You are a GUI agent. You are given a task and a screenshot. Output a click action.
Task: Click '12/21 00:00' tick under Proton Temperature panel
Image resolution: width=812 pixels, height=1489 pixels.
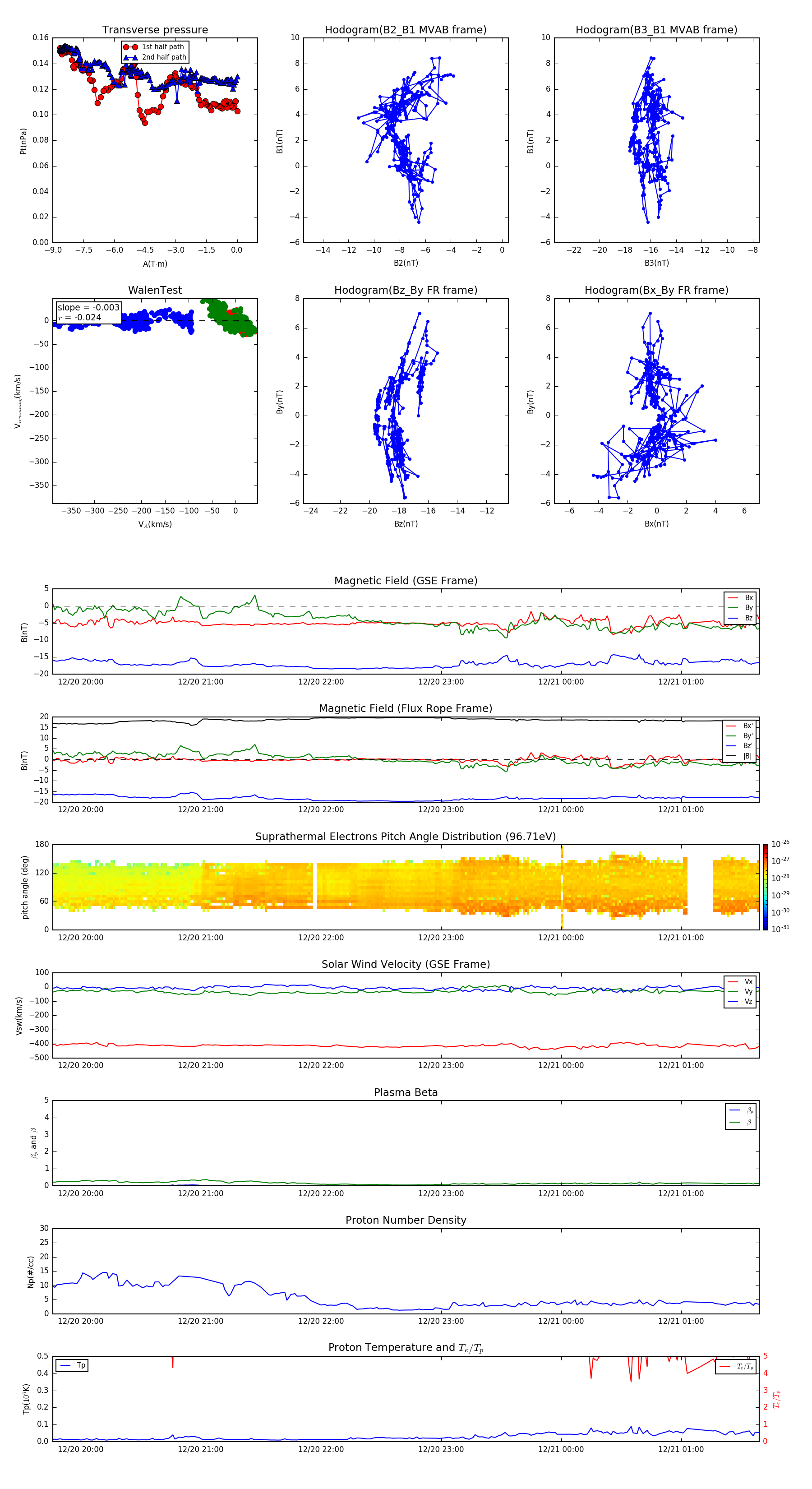pos(561,1449)
